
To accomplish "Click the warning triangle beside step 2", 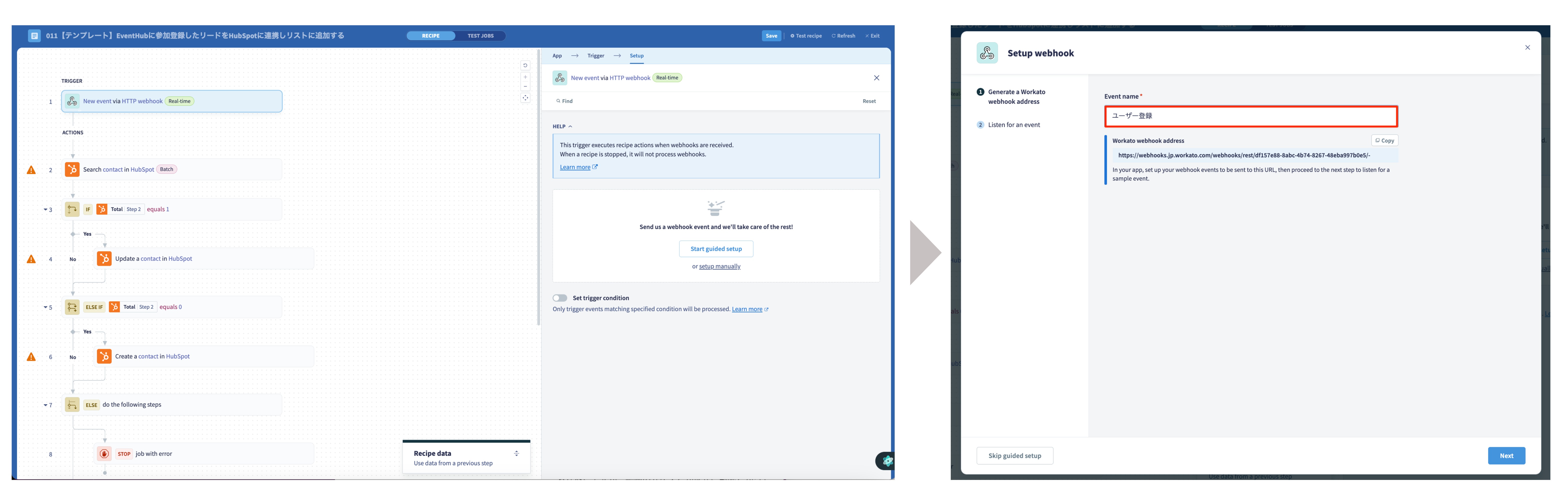I will click(x=31, y=170).
